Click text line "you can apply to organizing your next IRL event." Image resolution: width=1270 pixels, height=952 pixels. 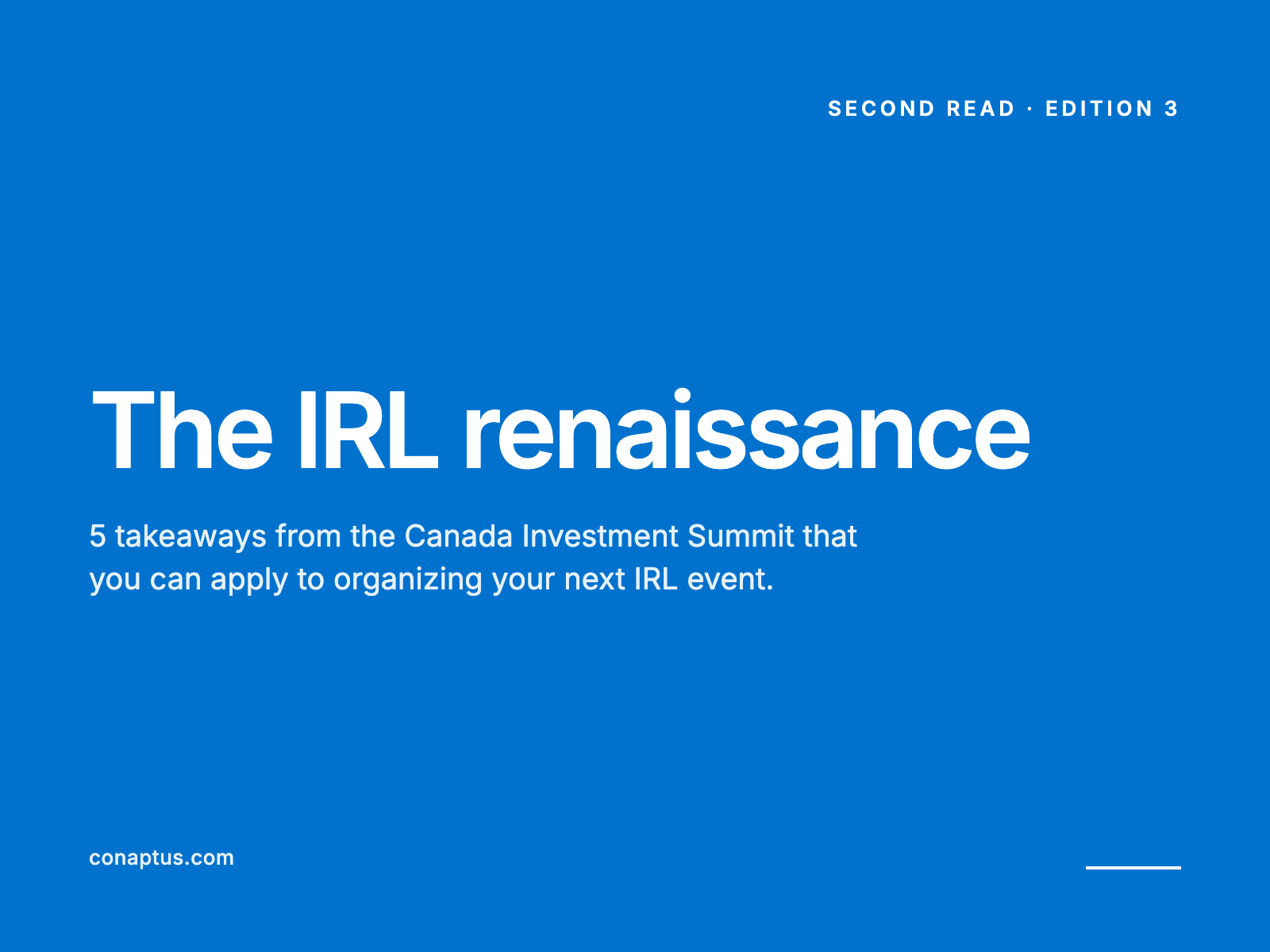[431, 579]
